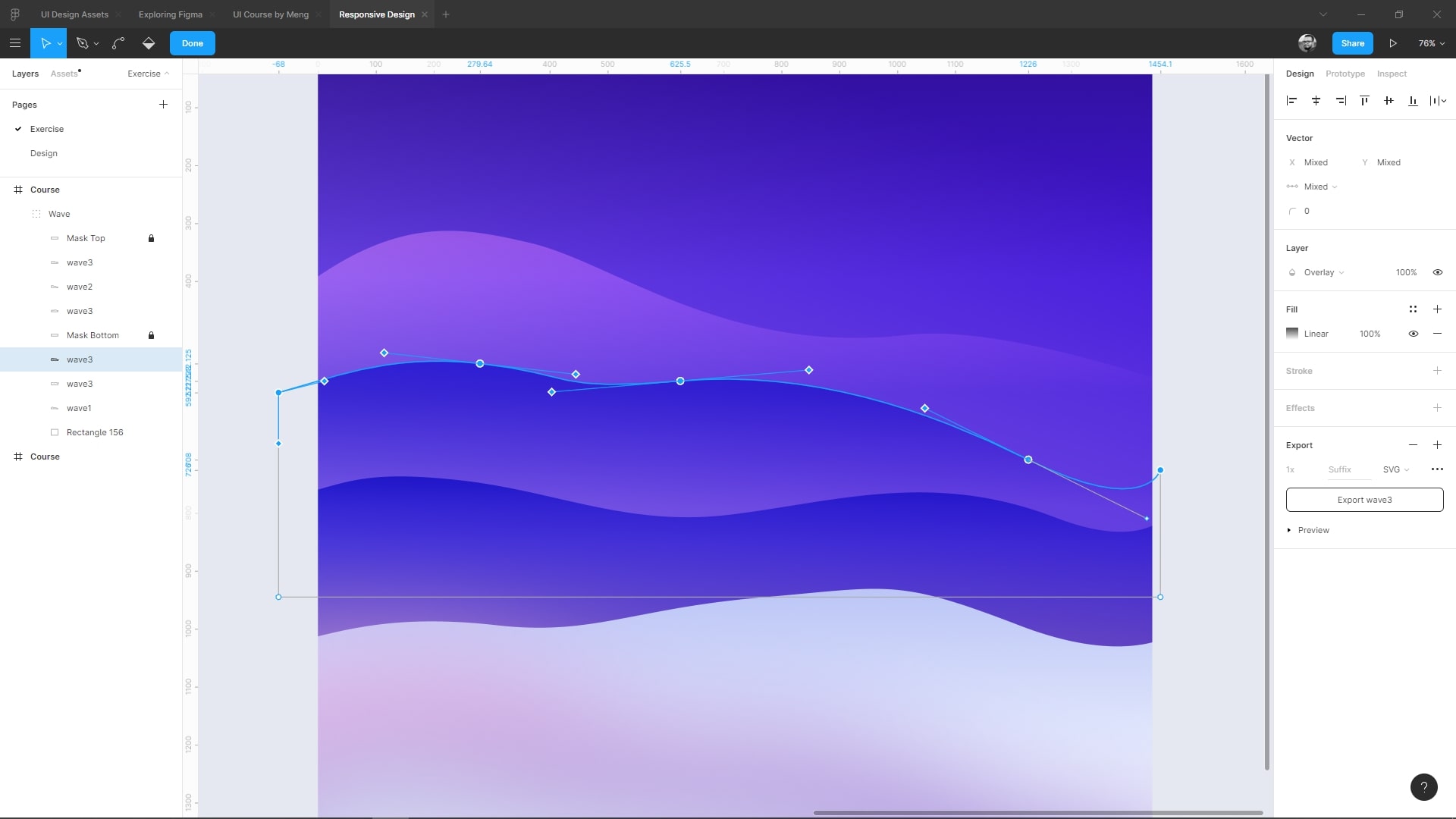1456x819 pixels.
Task: Click the Done button to finish editing
Action: point(192,42)
